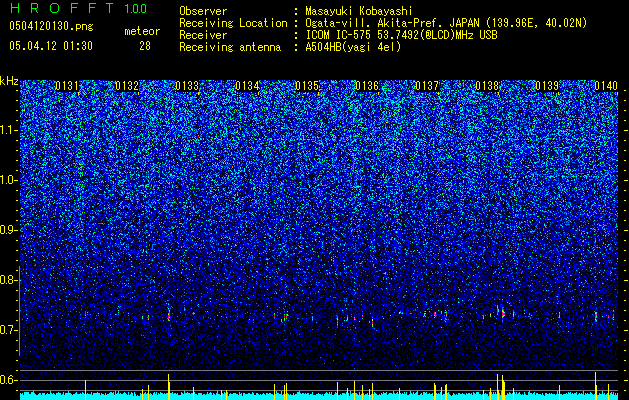Click the 0134 time marker
Image resolution: width=629 pixels, height=400 pixels.
pyautogui.click(x=247, y=86)
